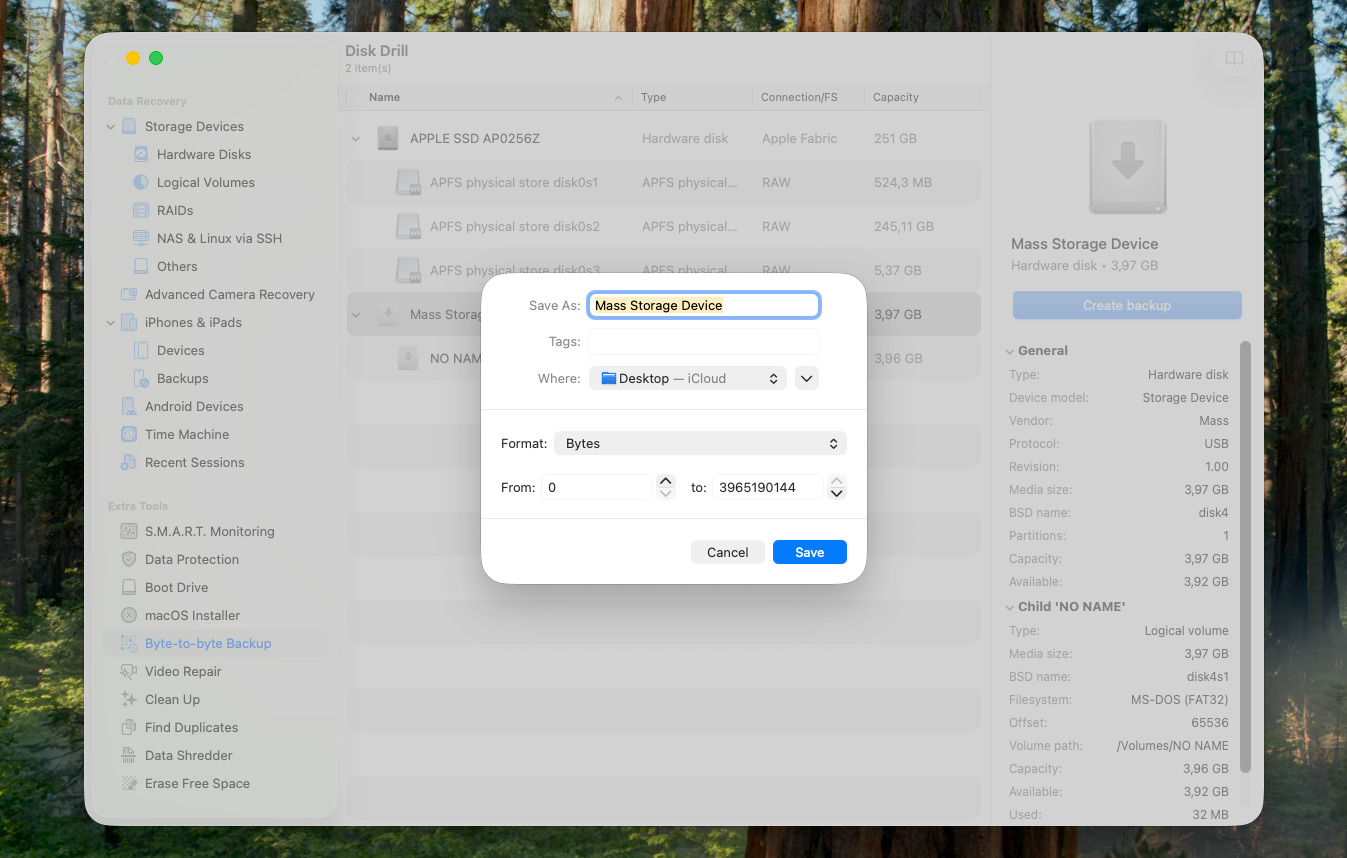
Task: Select the Time Machine sidebar item
Action: [x=214, y=435]
